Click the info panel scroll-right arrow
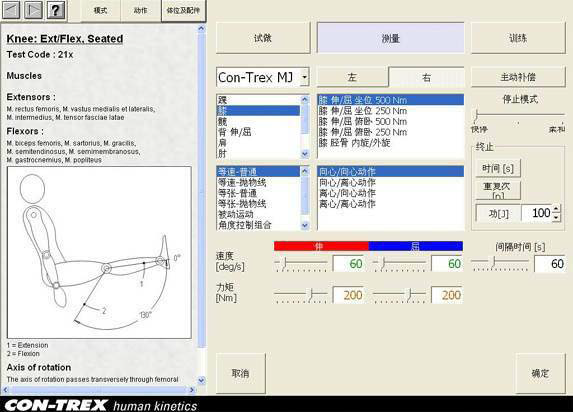 (192, 390)
